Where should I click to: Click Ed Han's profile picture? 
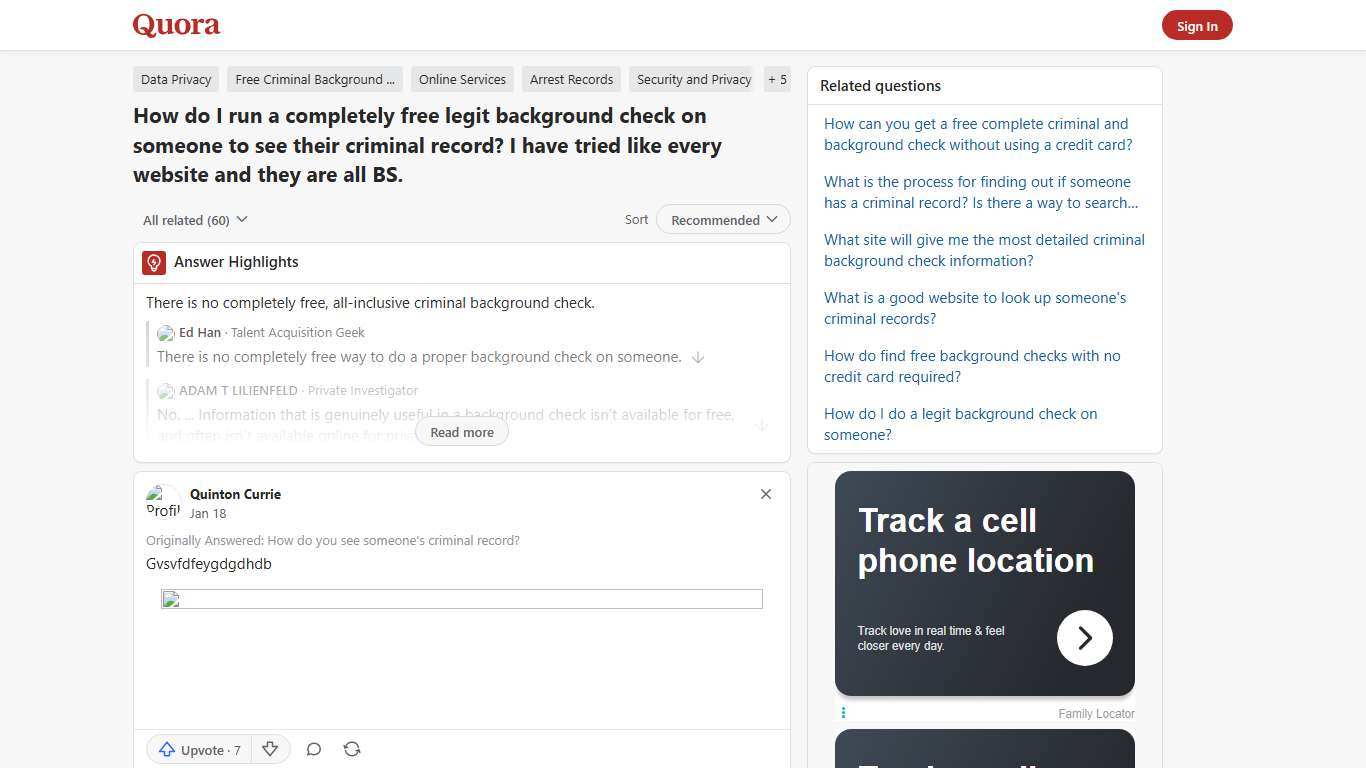[x=166, y=333]
